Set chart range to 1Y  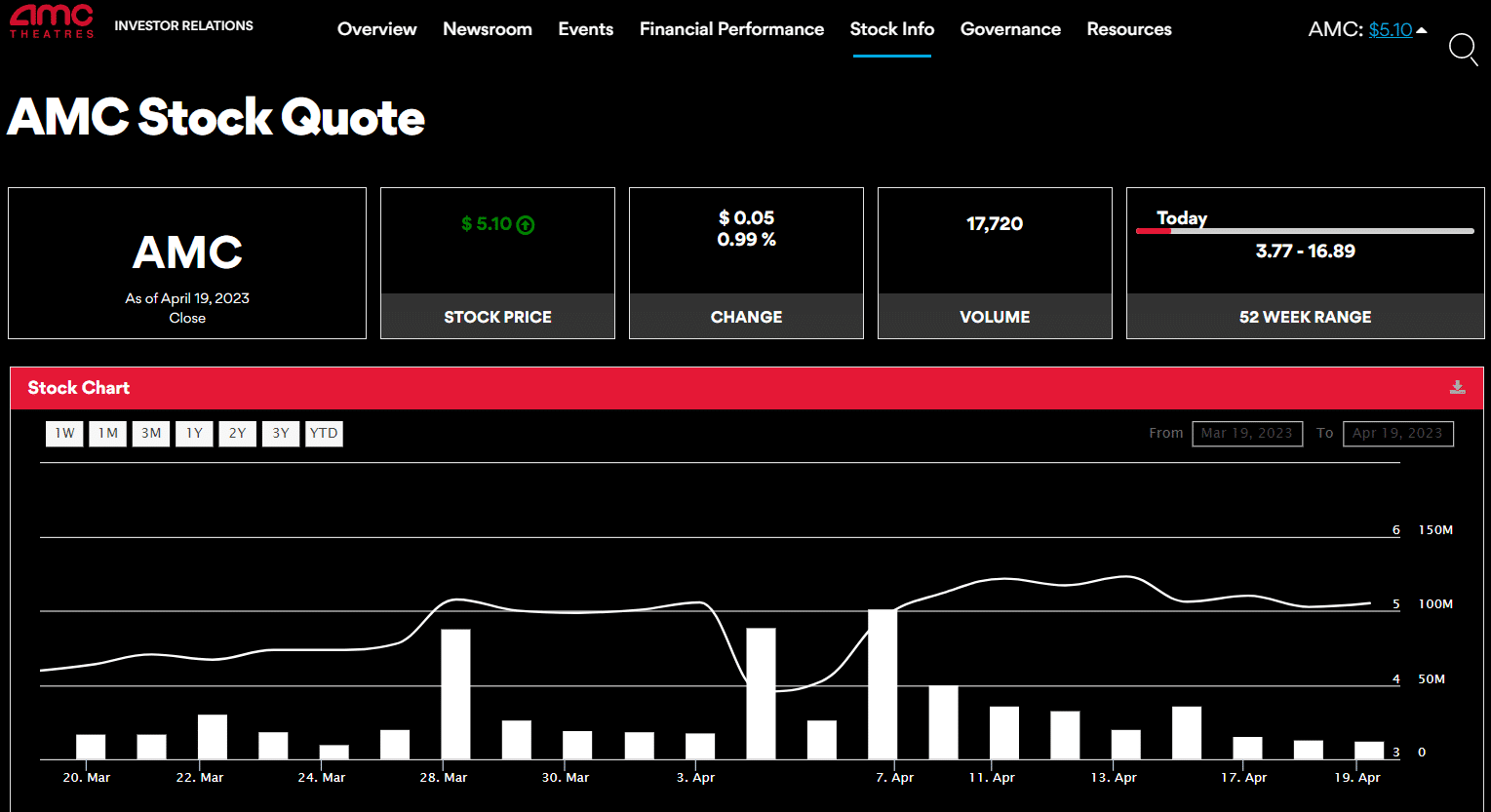point(194,434)
